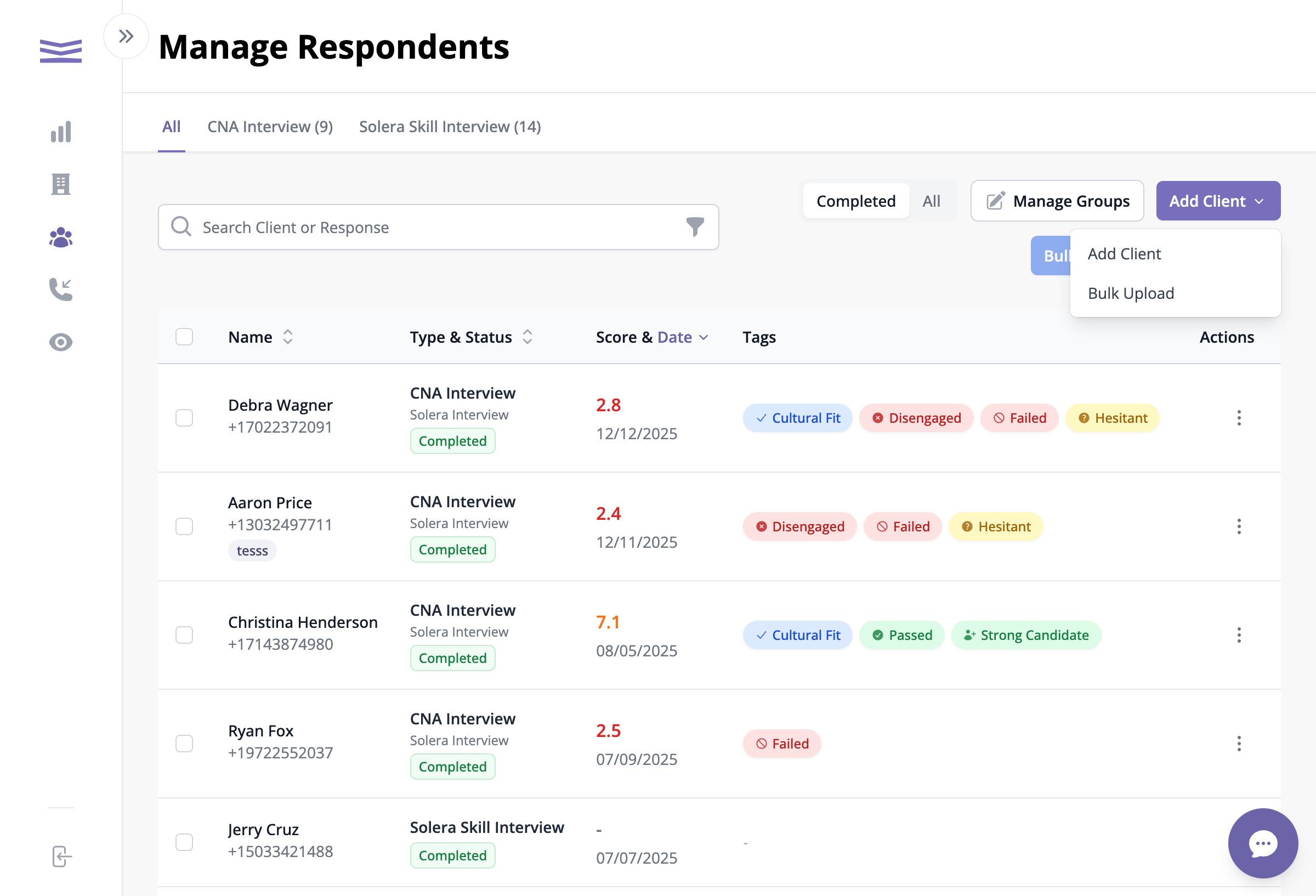Open row actions for Aaron Price
The height and width of the screenshot is (896, 1316).
[x=1239, y=527]
